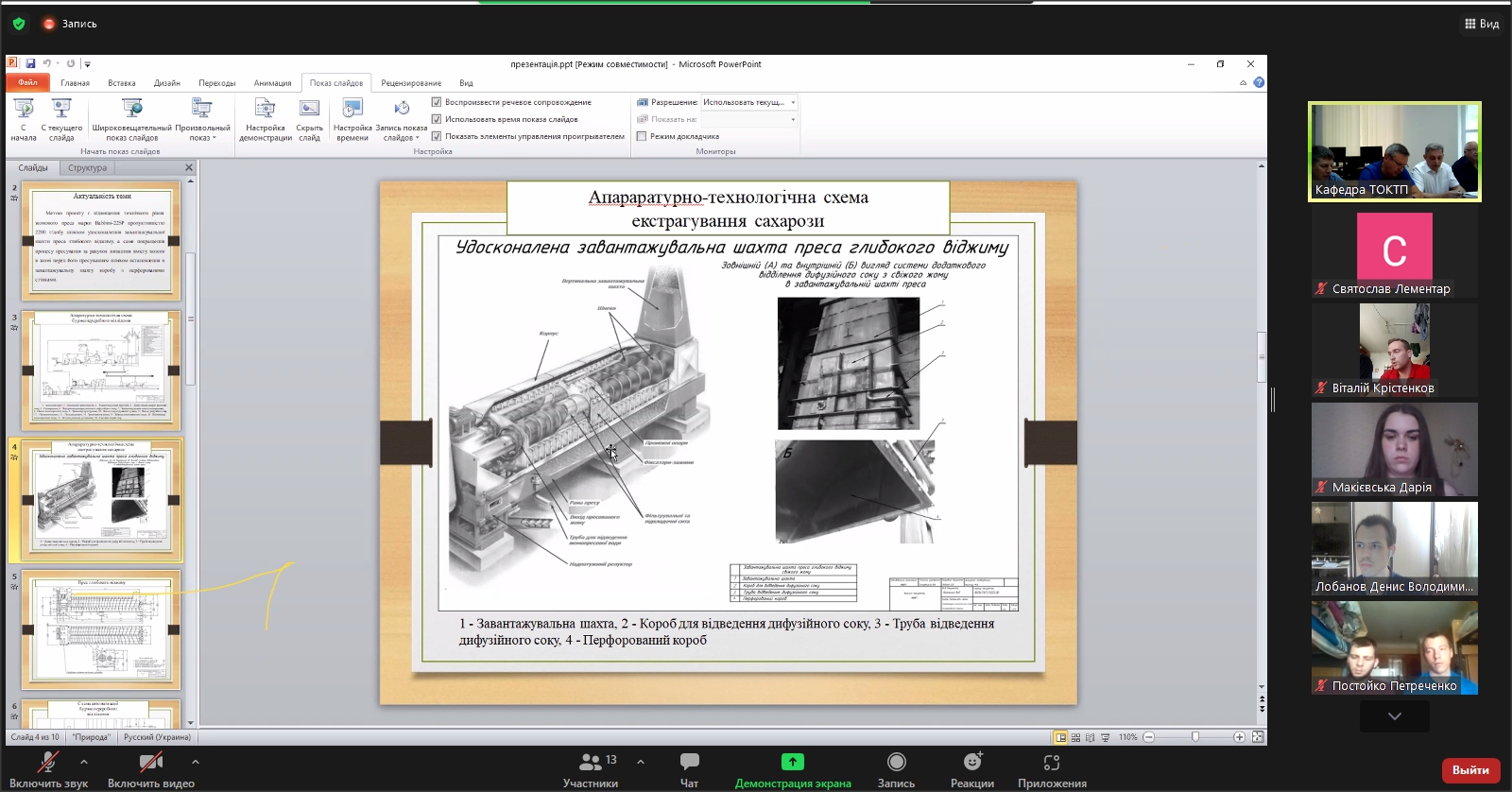Switch to the 'Анимация' ribbon tab
The image size is (1512, 792).
[272, 83]
